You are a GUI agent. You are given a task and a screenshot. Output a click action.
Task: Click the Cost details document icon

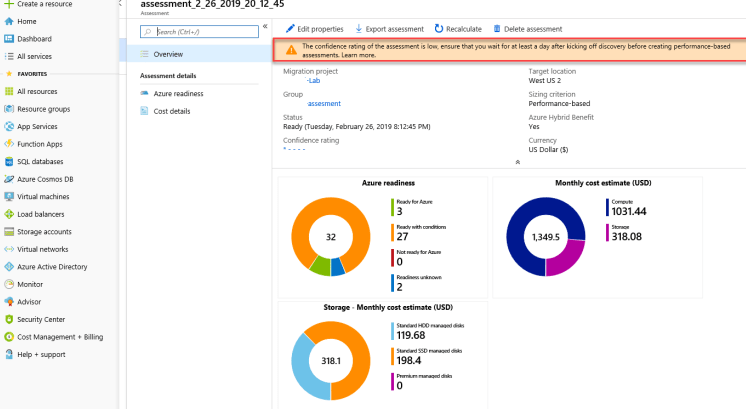click(x=144, y=111)
